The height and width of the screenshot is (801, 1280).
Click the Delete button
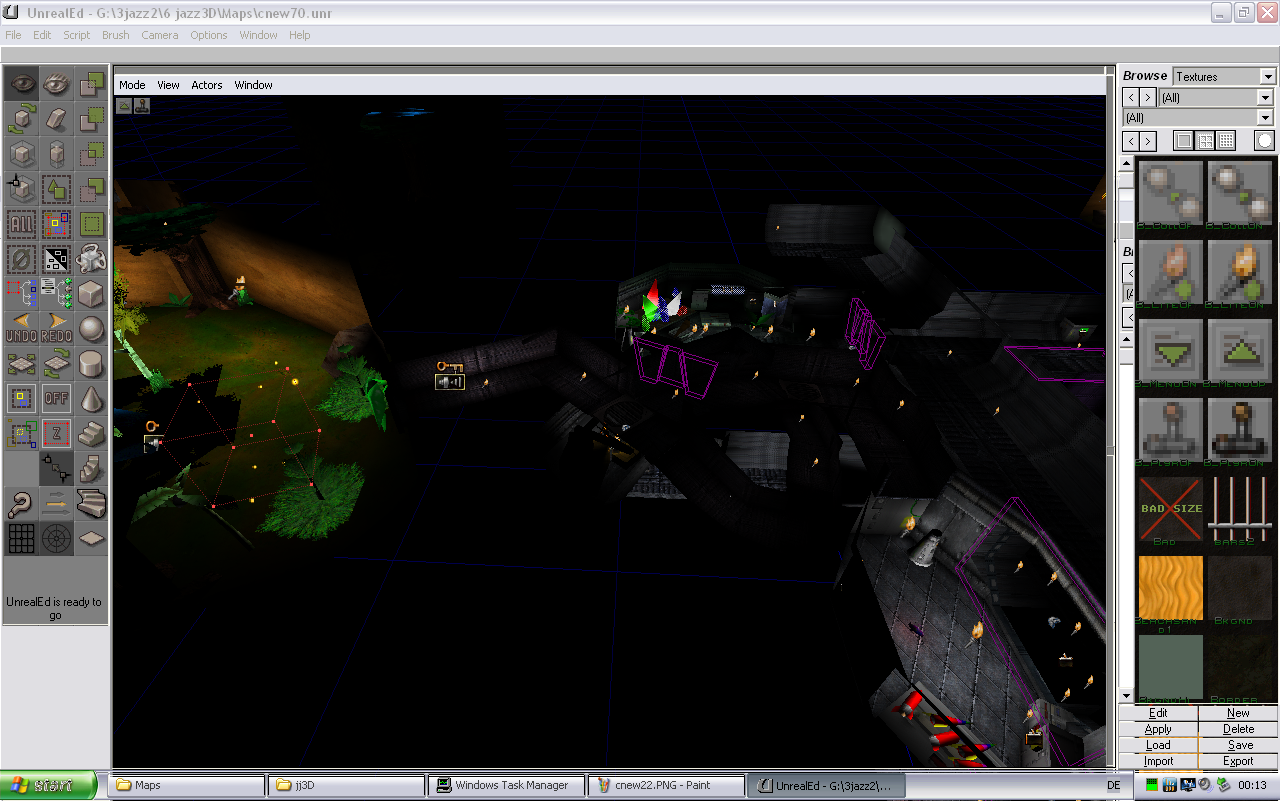(x=1238, y=729)
